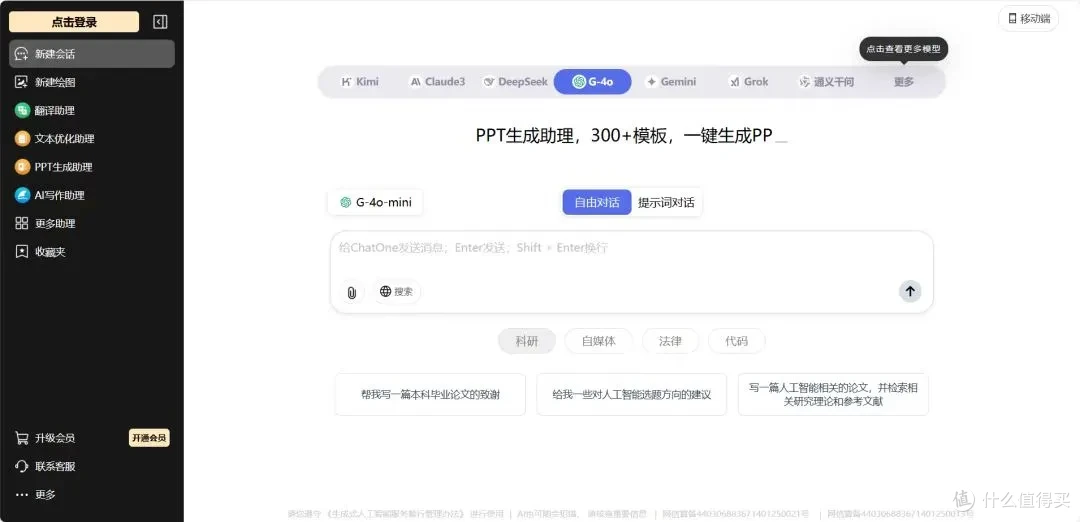
Task: Click the send arrow button
Action: tap(910, 291)
